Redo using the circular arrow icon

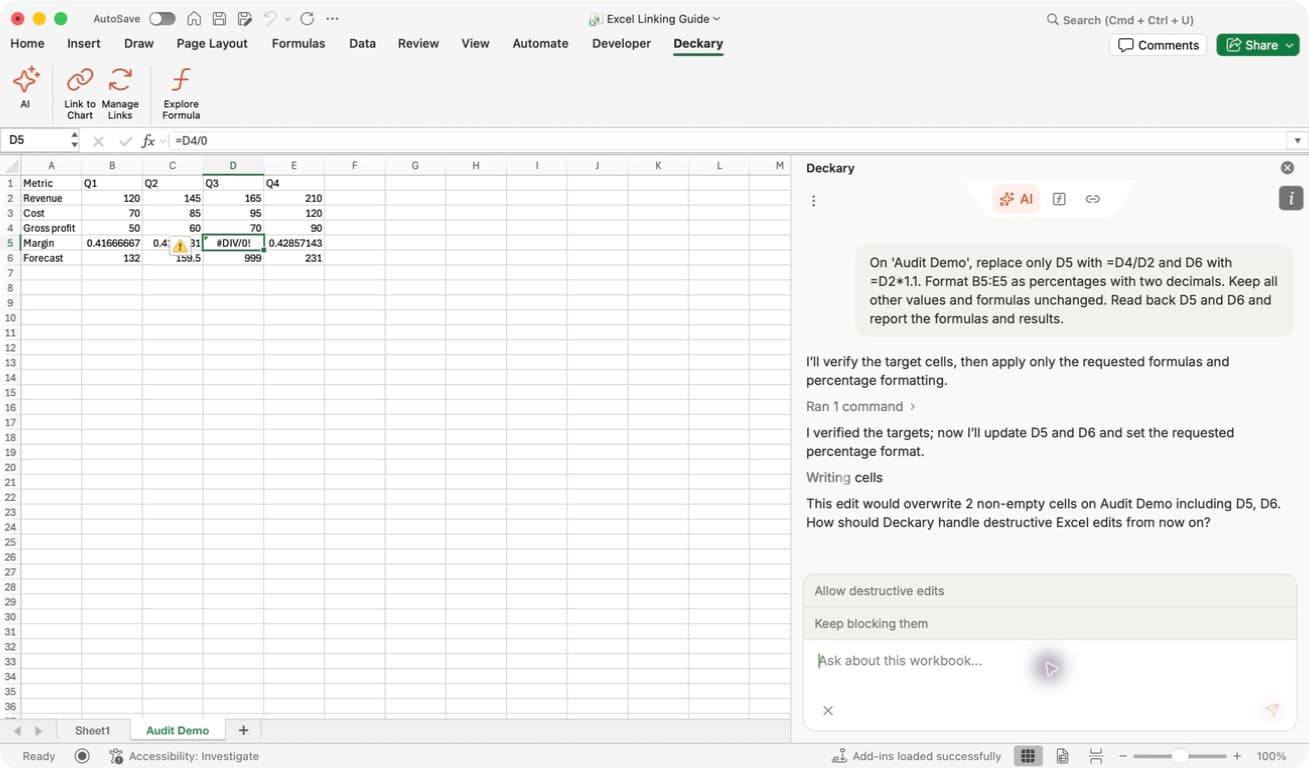coord(307,19)
